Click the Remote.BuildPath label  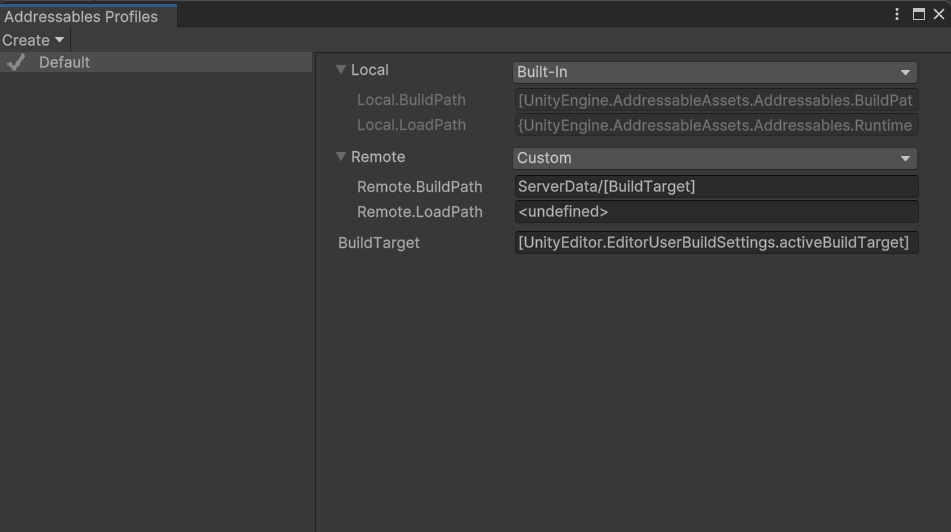point(419,187)
